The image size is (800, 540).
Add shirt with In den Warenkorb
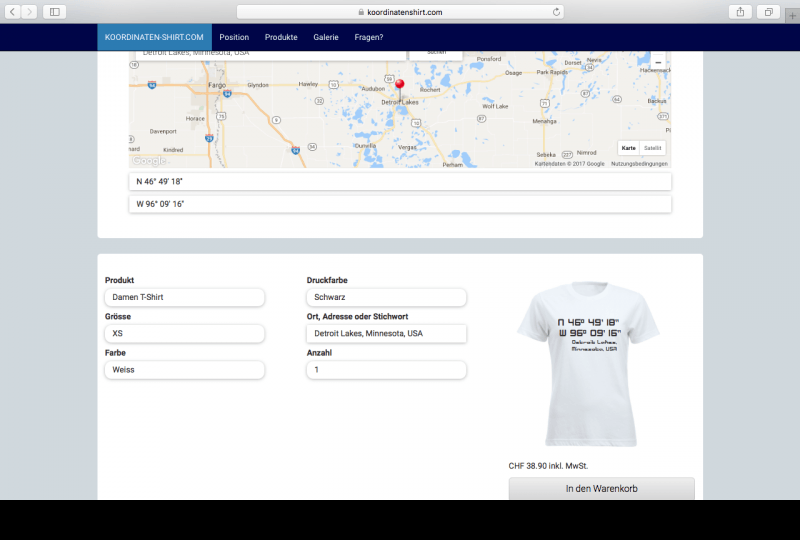pos(601,488)
